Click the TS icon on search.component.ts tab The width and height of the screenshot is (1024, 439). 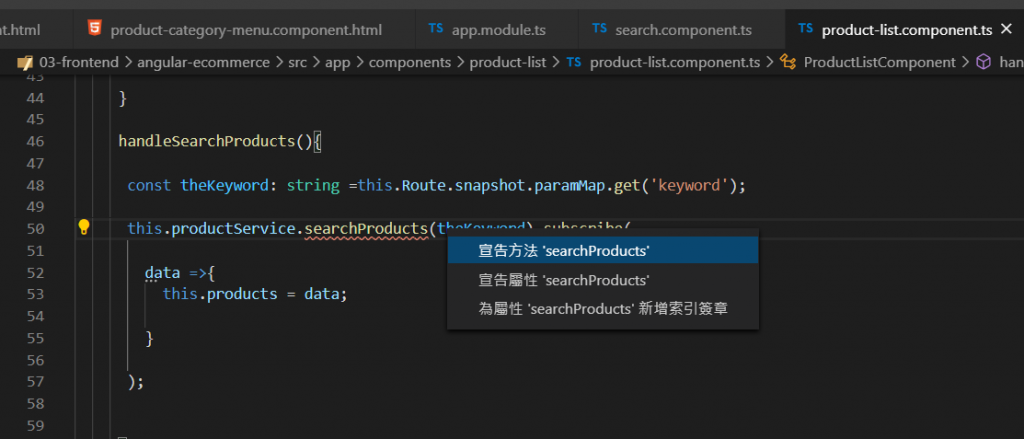click(599, 29)
